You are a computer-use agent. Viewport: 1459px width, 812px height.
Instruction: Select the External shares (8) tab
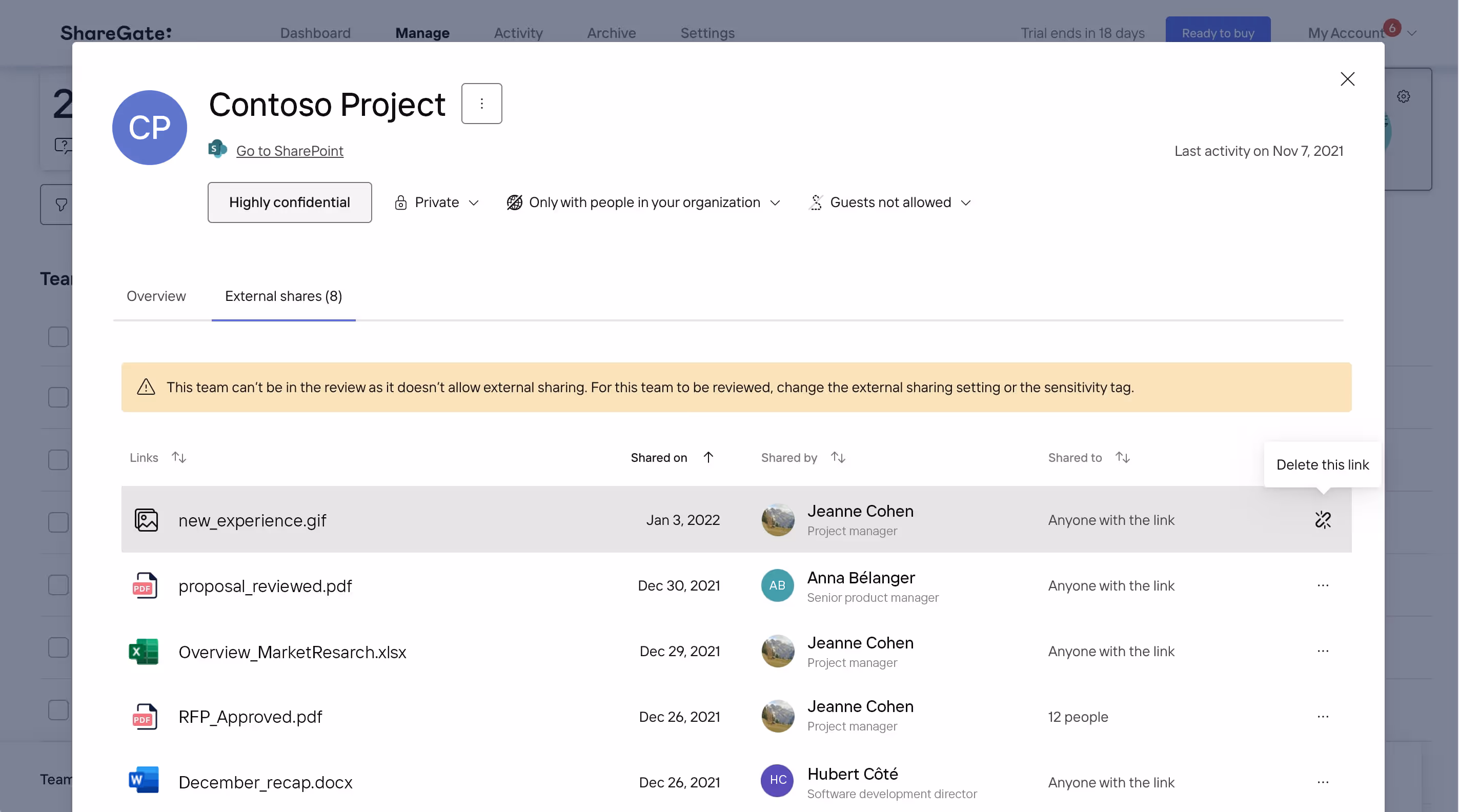click(283, 296)
